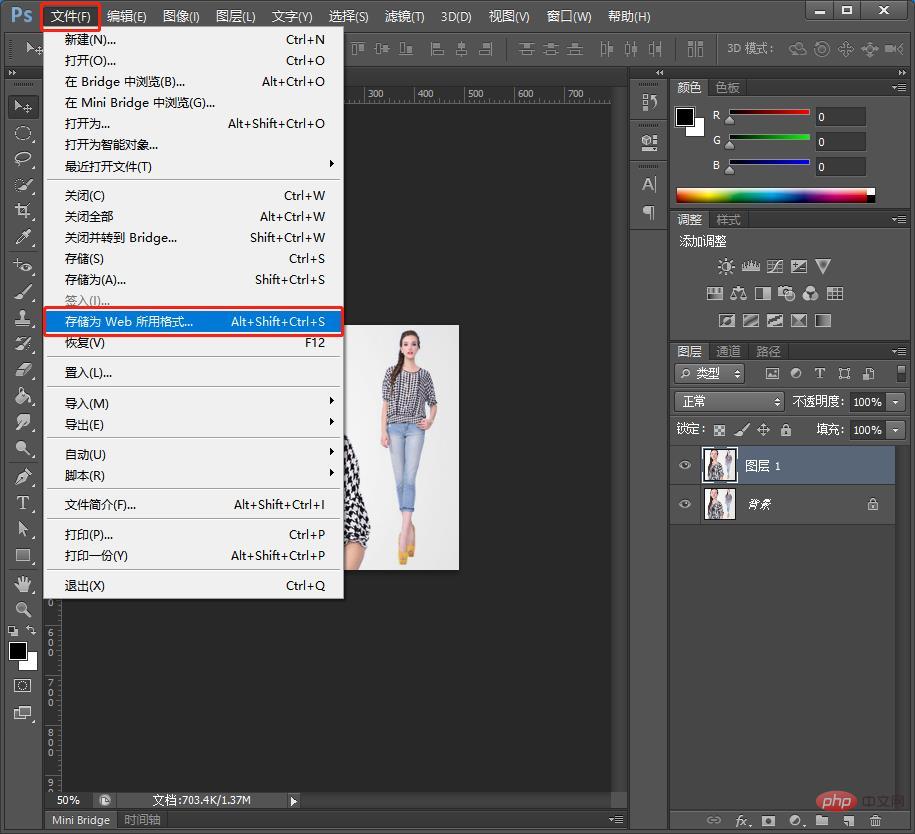Open the layer style fx menu
This screenshot has width=915, height=834.
pos(742,821)
